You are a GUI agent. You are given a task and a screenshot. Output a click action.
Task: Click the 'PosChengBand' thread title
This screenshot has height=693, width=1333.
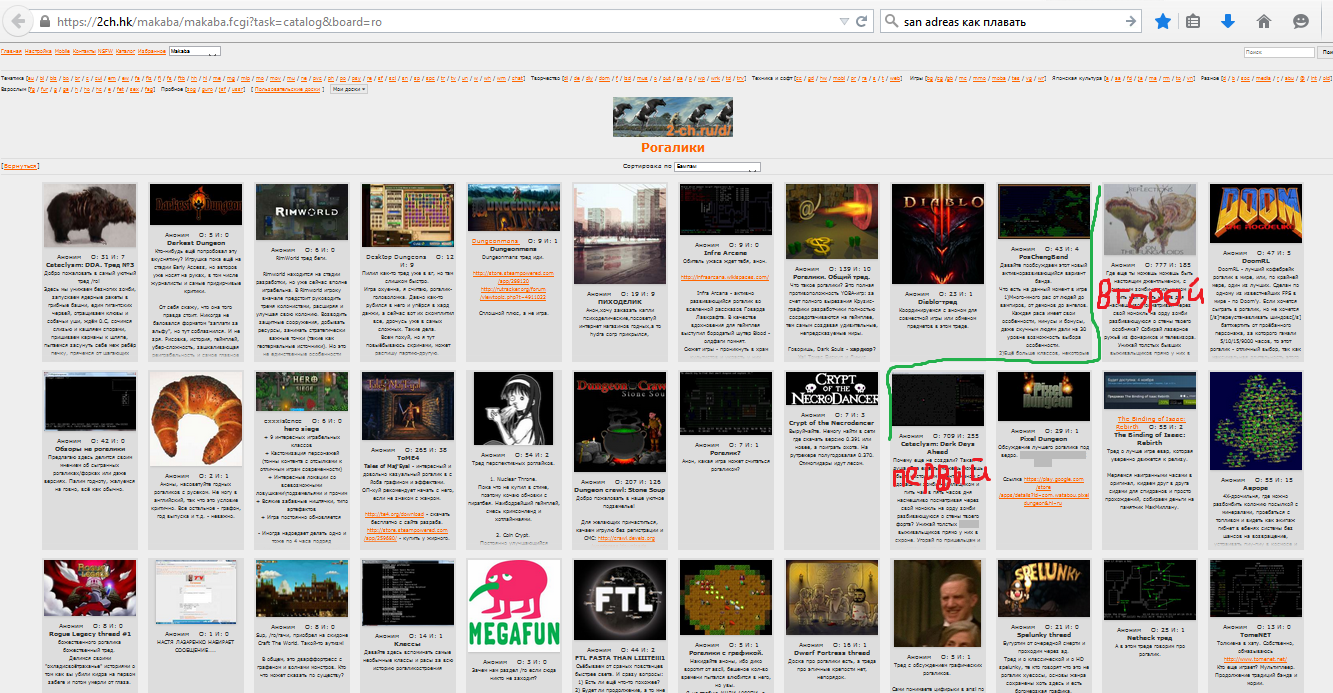pyautogui.click(x=1044, y=257)
